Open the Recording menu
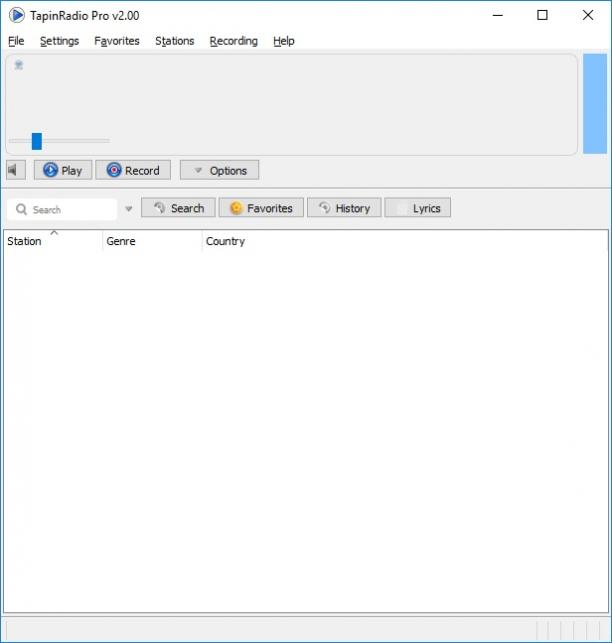The height and width of the screenshot is (643, 612). (x=233, y=41)
